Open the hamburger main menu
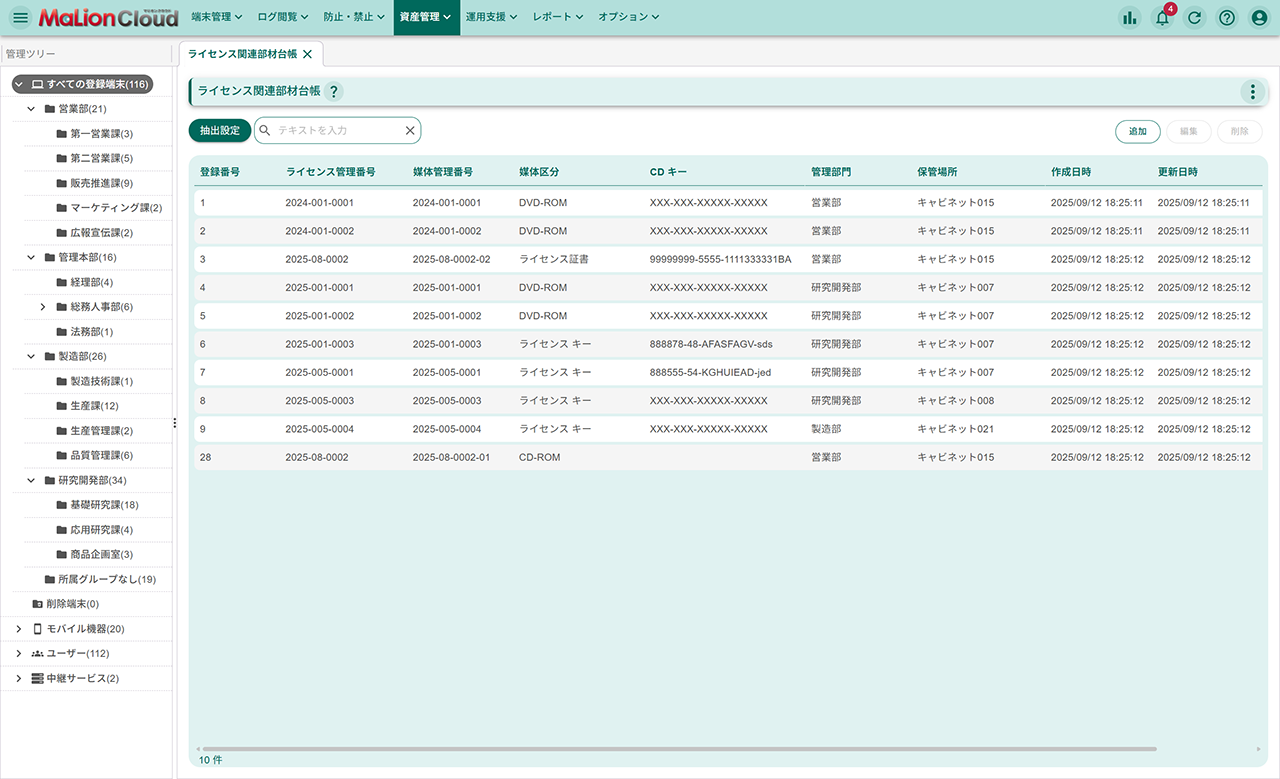1280x779 pixels. point(20,17)
